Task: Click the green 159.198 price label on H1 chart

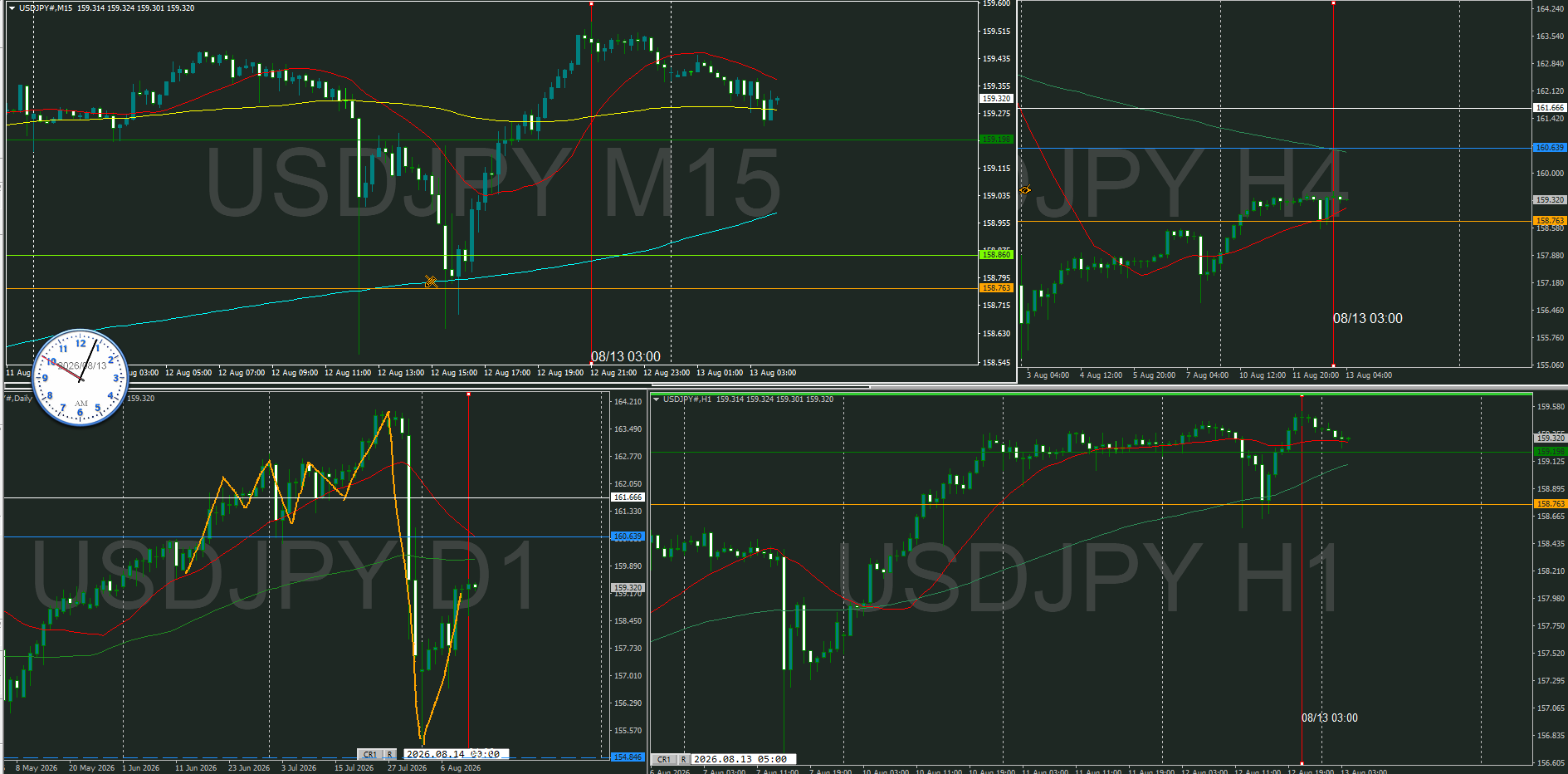Action: [1550, 452]
